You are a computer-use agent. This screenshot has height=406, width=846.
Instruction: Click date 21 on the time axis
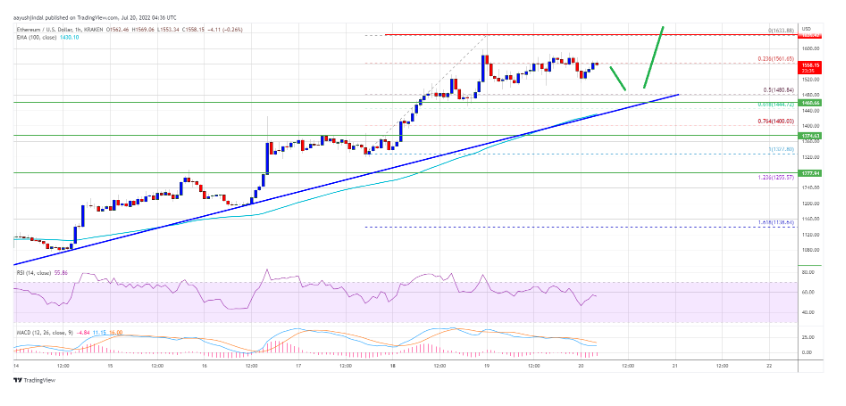675,366
